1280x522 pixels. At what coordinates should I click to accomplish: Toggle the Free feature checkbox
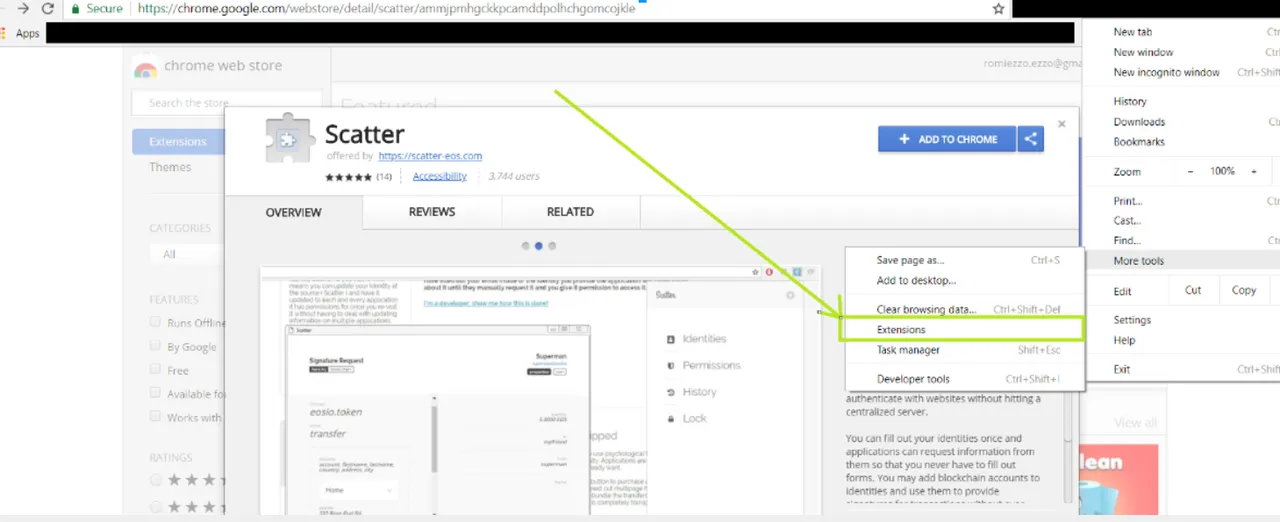[x=155, y=370]
